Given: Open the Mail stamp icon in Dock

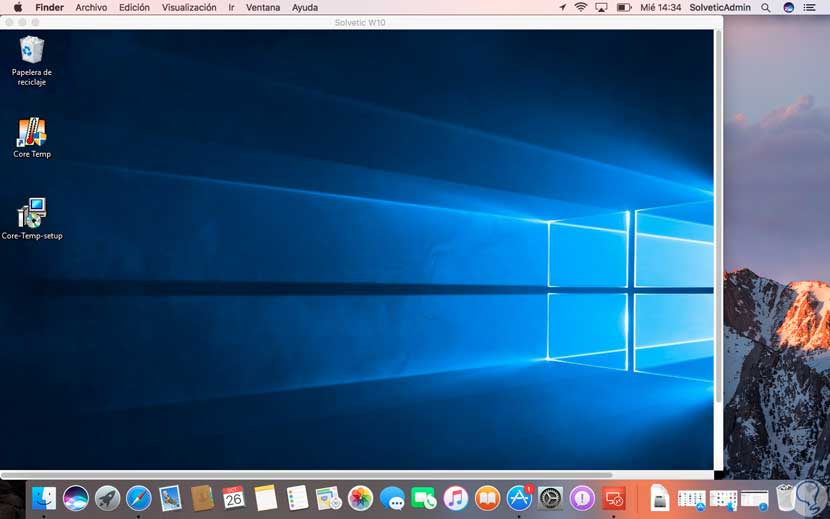Looking at the screenshot, I should point(170,498).
